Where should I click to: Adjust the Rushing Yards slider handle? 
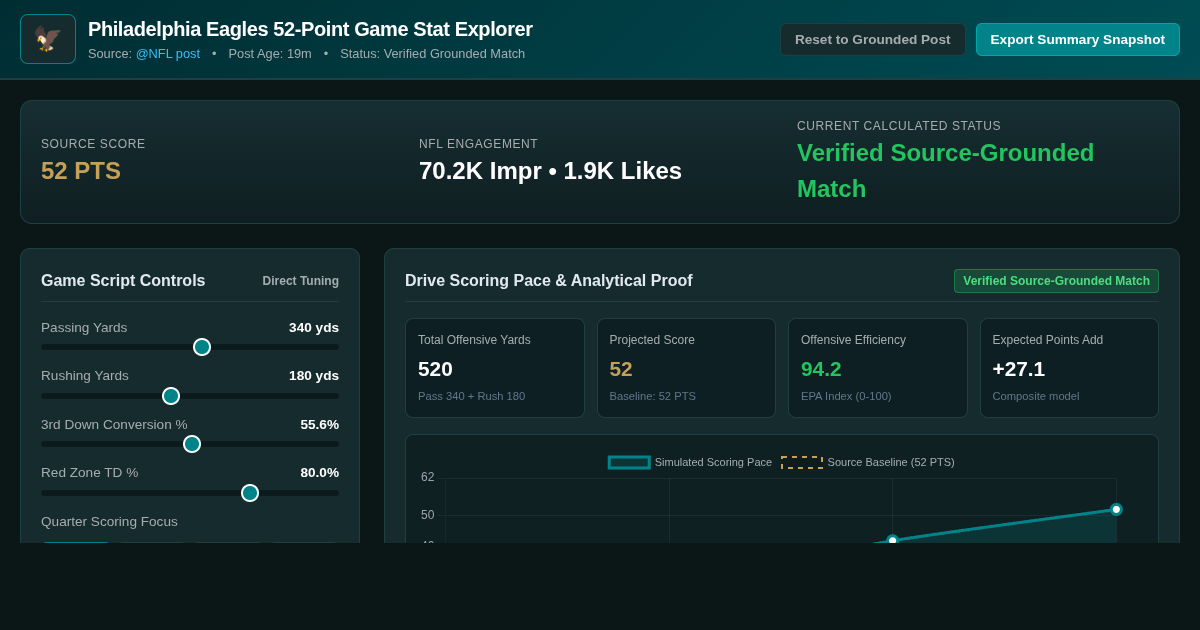[x=171, y=396]
